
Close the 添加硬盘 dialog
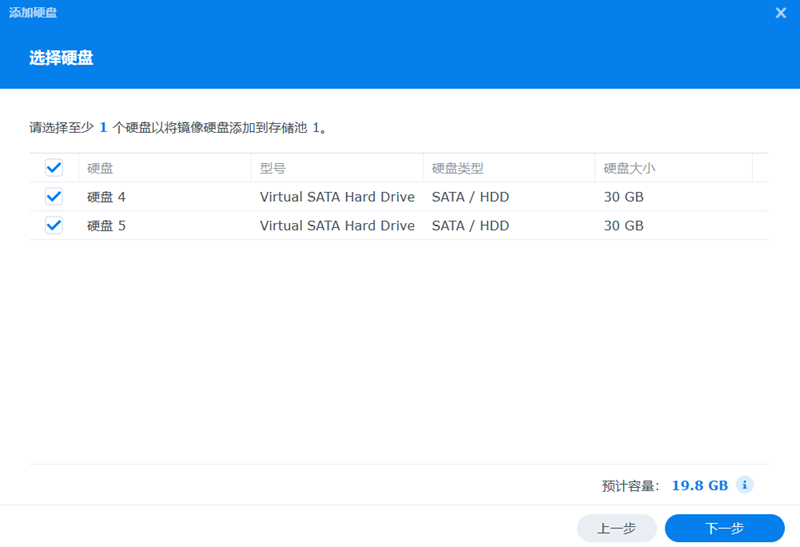pos(780,13)
